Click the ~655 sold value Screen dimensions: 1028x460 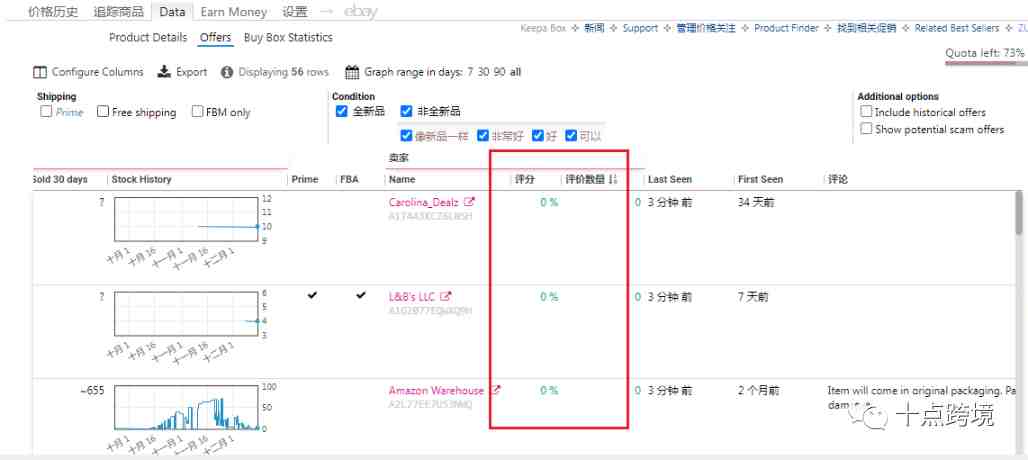pos(92,391)
